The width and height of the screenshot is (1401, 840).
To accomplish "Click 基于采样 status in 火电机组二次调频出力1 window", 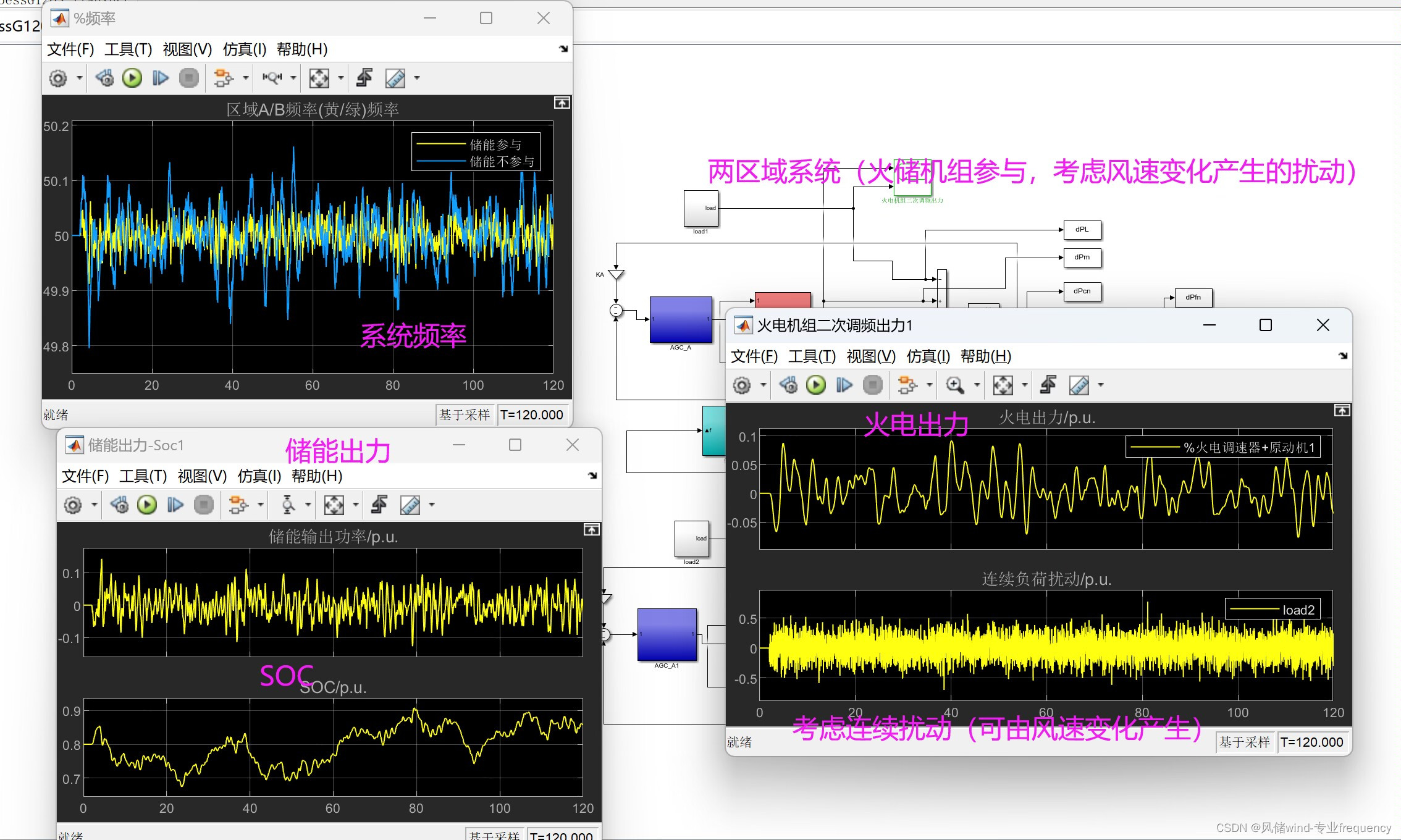I will click(x=1245, y=742).
